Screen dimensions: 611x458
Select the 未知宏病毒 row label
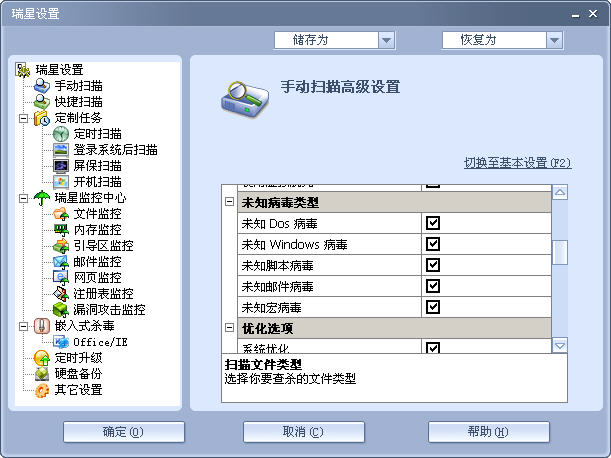pyautogui.click(x=271, y=308)
